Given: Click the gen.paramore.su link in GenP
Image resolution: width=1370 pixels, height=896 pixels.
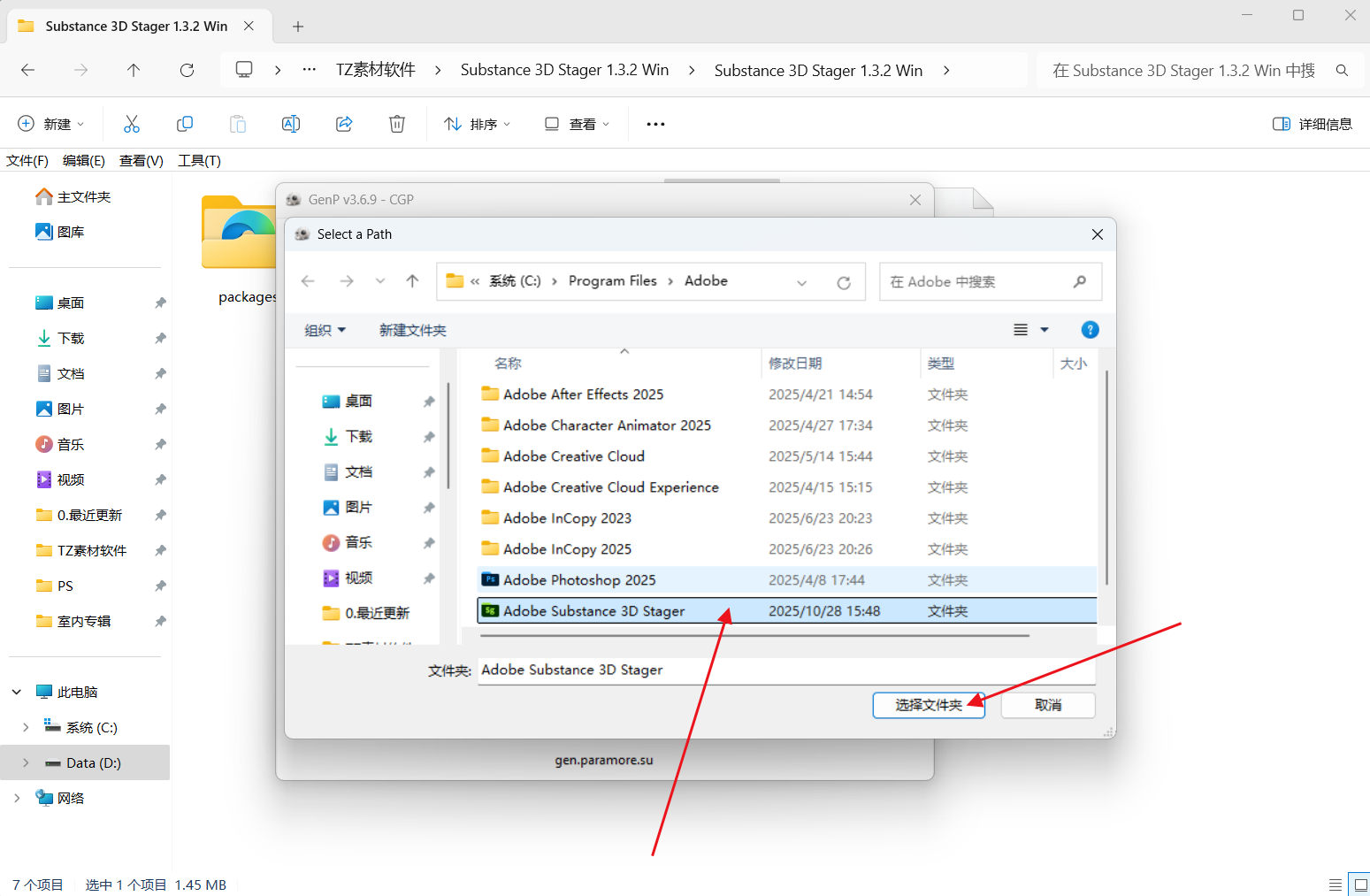Looking at the screenshot, I should 604,760.
